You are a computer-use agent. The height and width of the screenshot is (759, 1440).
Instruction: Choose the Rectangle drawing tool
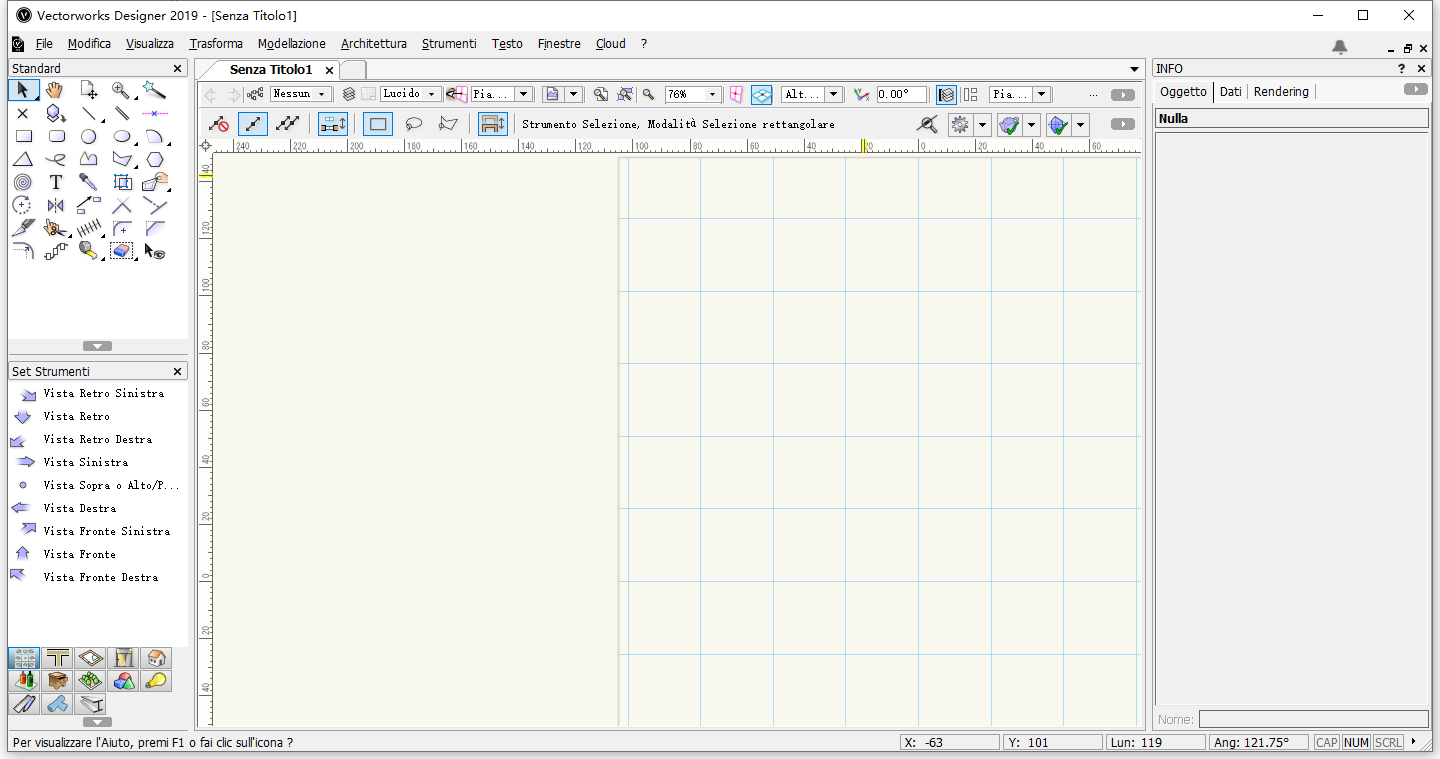tap(24, 137)
